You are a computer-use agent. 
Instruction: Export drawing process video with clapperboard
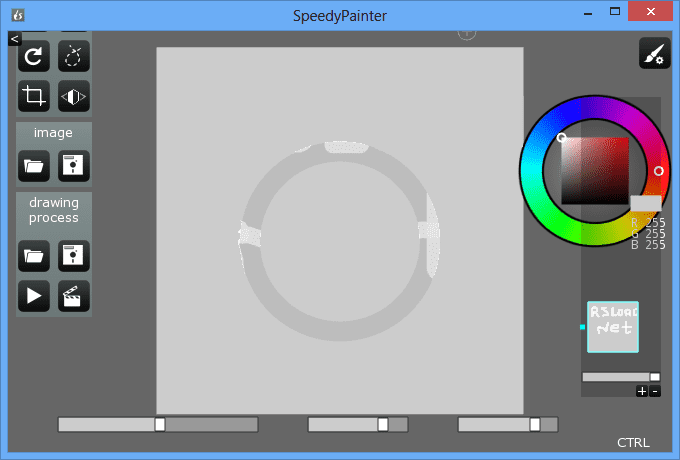[x=73, y=295]
